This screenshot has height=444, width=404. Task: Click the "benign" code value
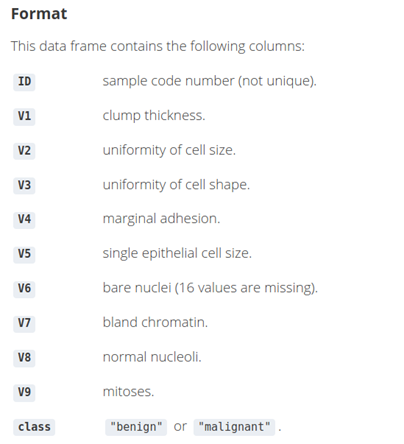136,427
